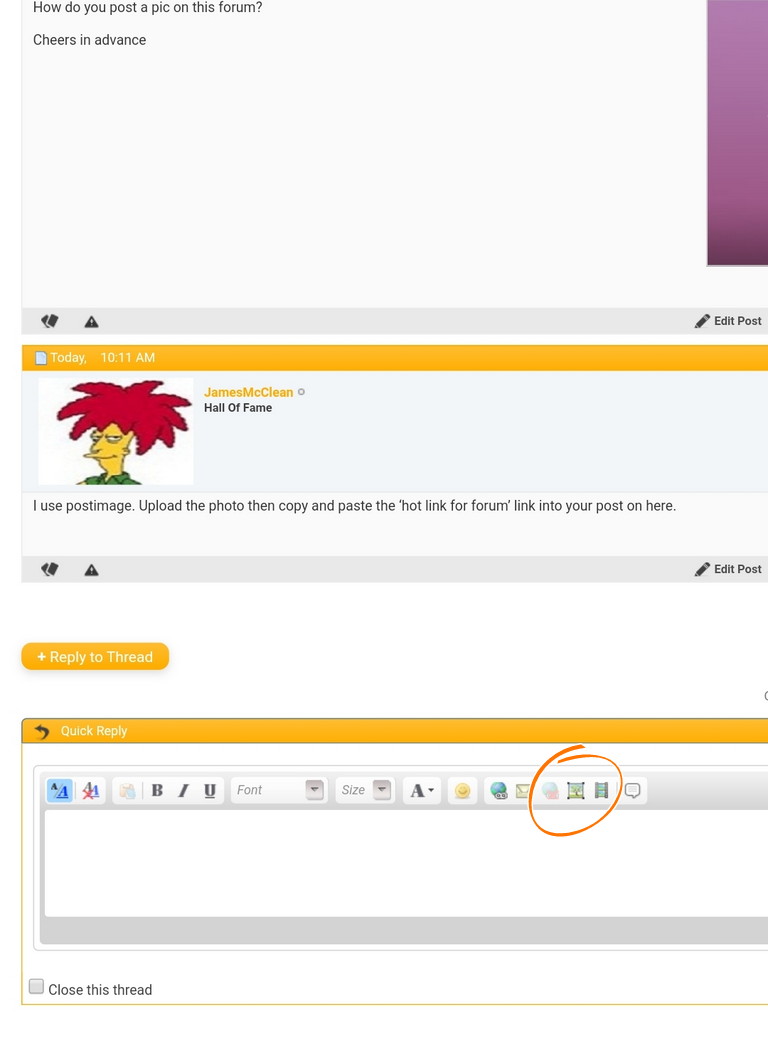Toggle the editor source mode button

[59, 790]
